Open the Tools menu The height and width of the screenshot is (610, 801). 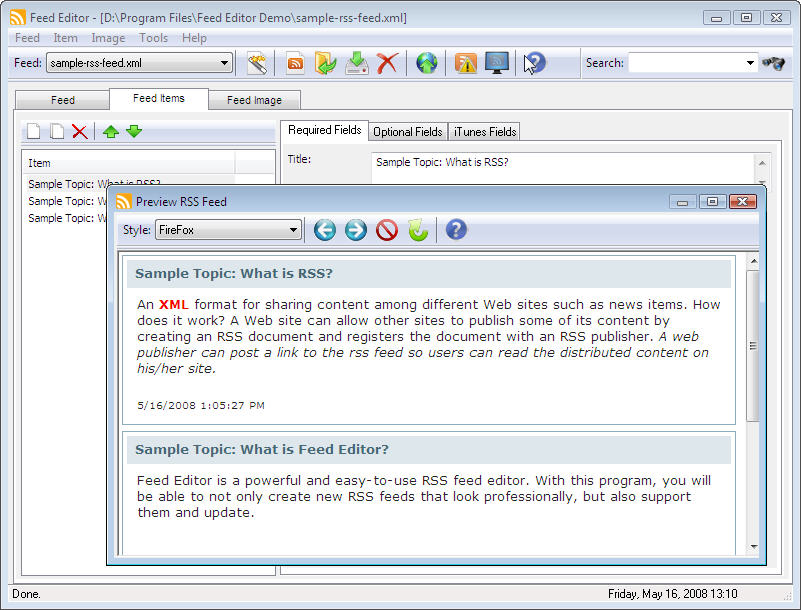coord(153,38)
